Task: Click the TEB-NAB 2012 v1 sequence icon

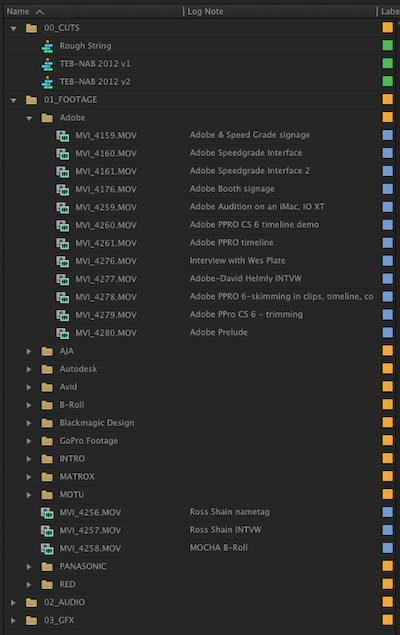Action: 47,64
